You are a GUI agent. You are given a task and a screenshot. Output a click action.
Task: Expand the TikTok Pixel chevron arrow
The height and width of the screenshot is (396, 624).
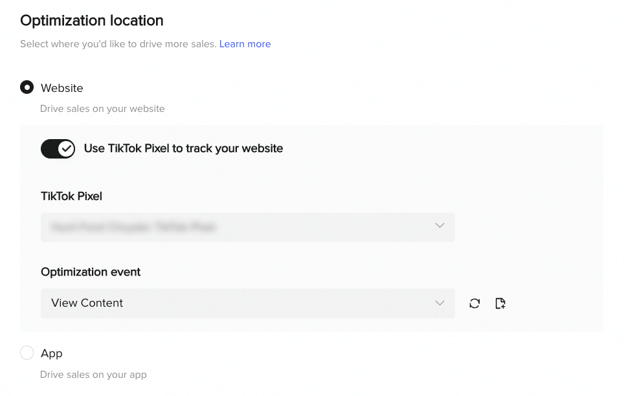(x=440, y=226)
